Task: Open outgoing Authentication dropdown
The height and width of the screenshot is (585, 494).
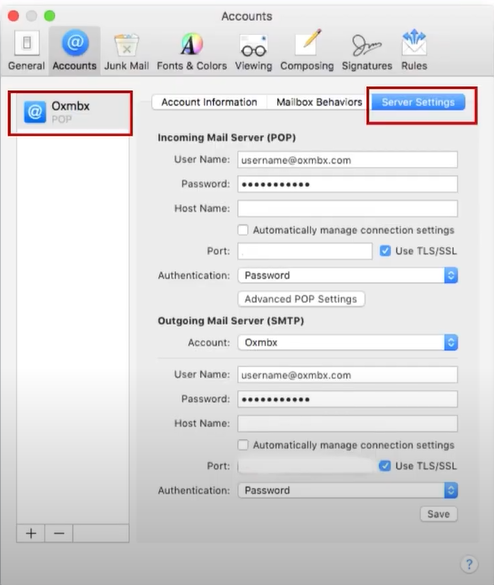Action: [x=347, y=490]
